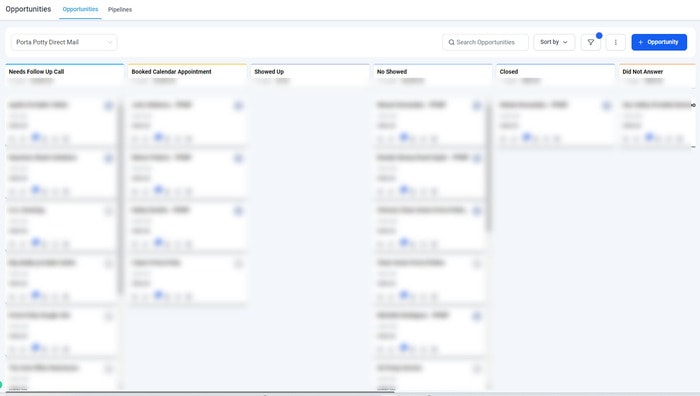The image size is (700, 396).
Task: Expand the Porta Potty Direct Mail pipeline dropdown
Action: (64, 42)
